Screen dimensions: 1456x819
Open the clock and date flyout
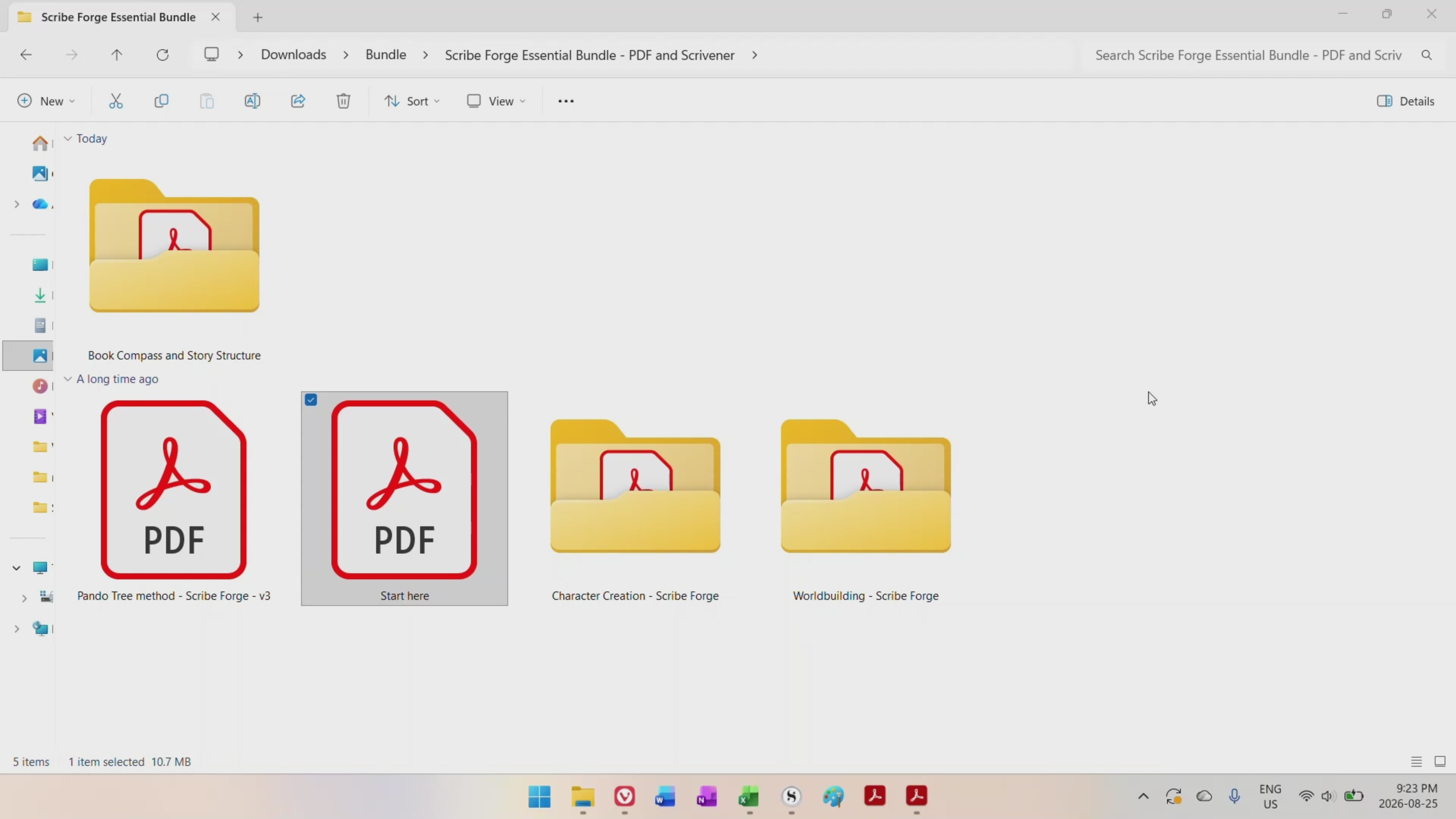(x=1409, y=796)
